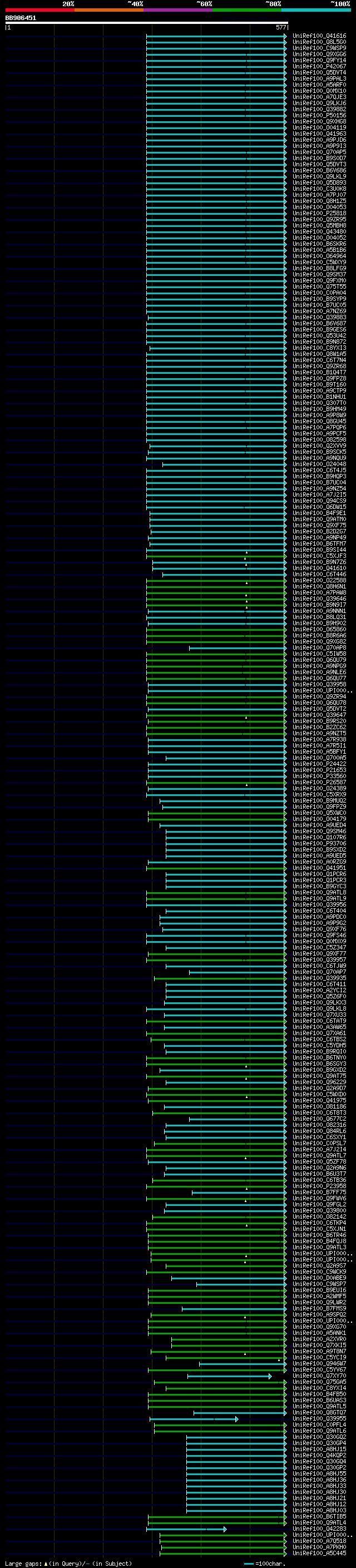Click hit UniRef100_Q70AP5
Viewport: 356px width, 1568px height.
coord(319,152)
